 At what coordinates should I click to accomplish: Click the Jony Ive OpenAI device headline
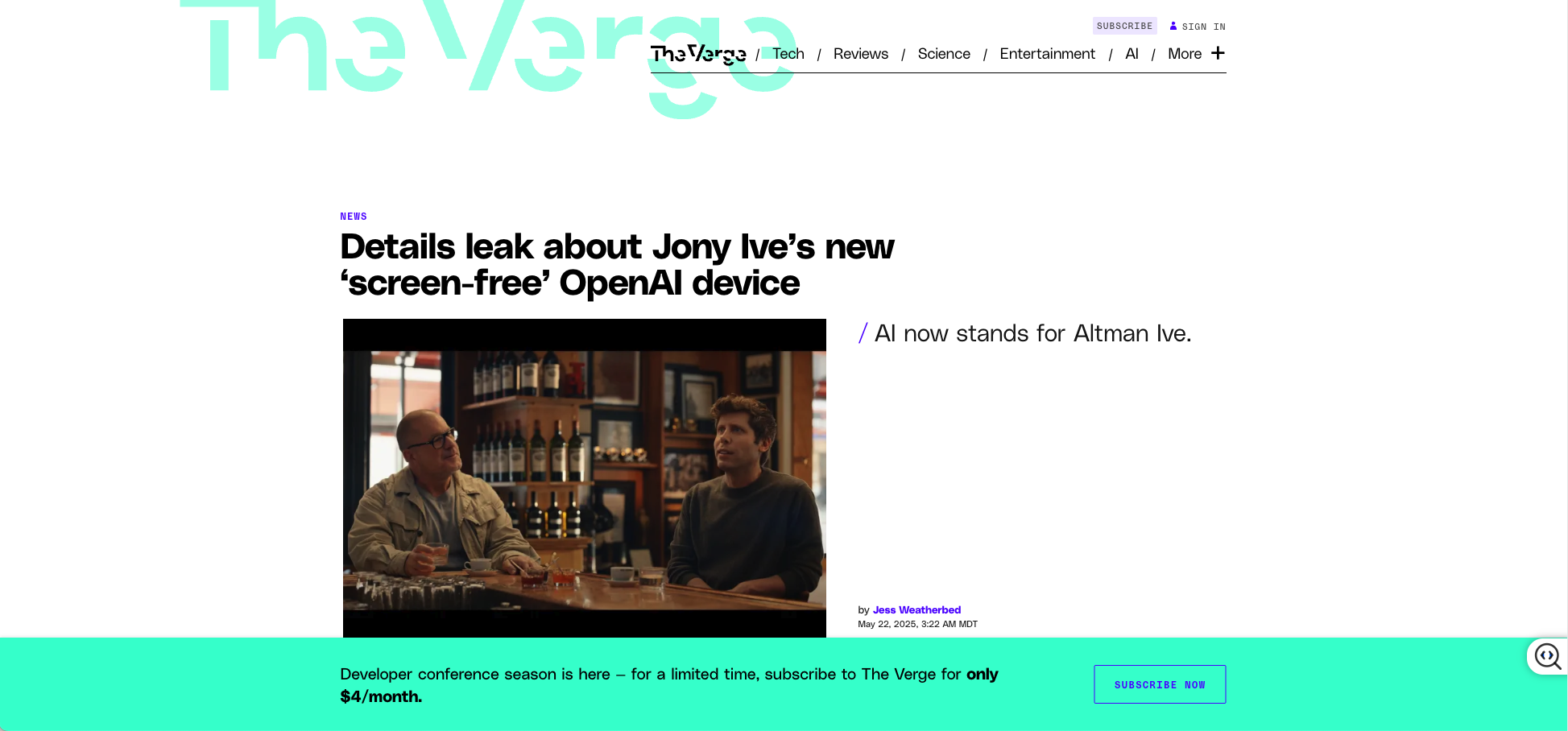[617, 265]
